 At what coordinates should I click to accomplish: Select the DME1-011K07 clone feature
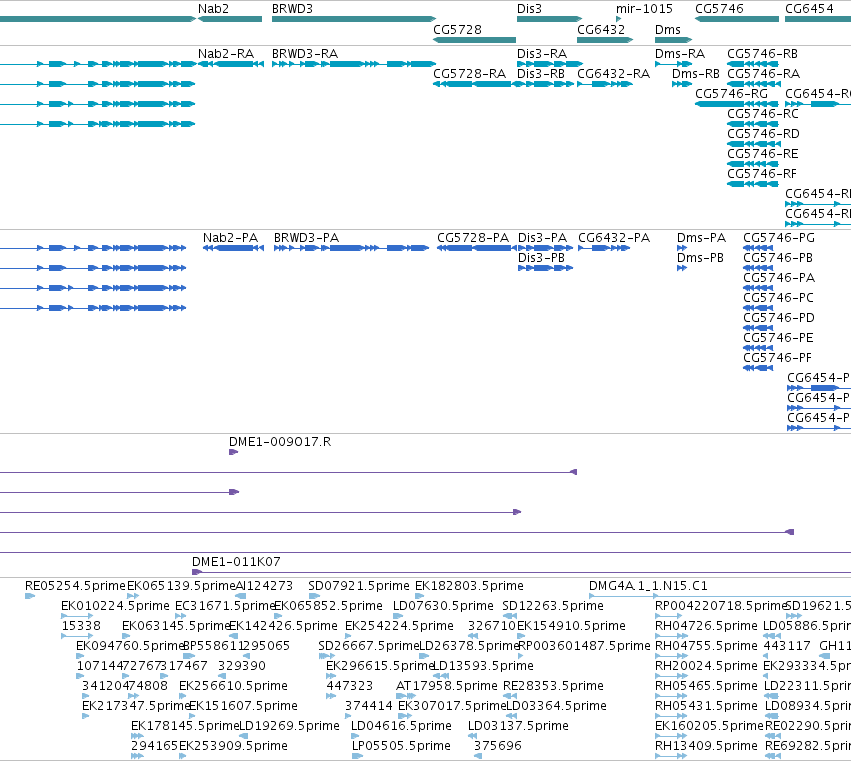[522, 572]
